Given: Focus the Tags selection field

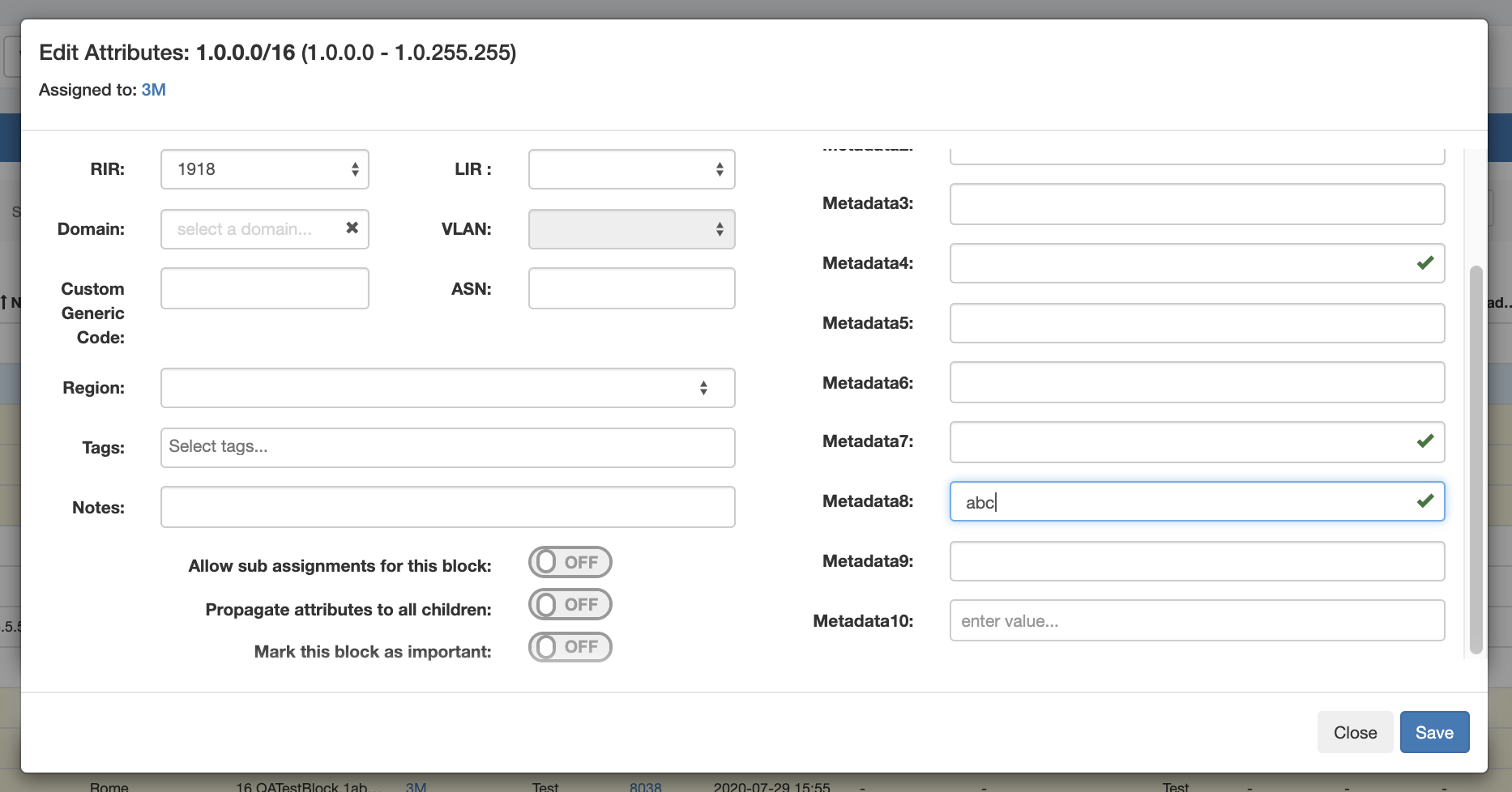Looking at the screenshot, I should coord(447,448).
